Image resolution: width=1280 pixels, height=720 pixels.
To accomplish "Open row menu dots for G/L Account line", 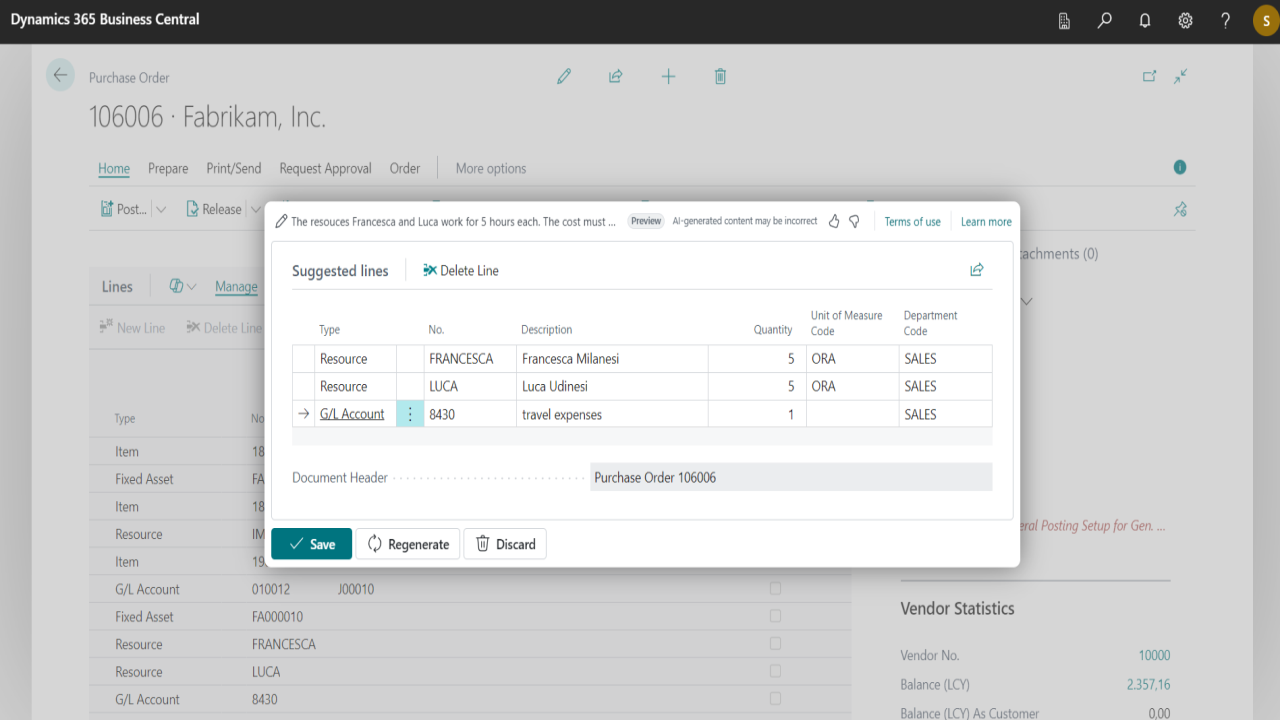I will 410,414.
